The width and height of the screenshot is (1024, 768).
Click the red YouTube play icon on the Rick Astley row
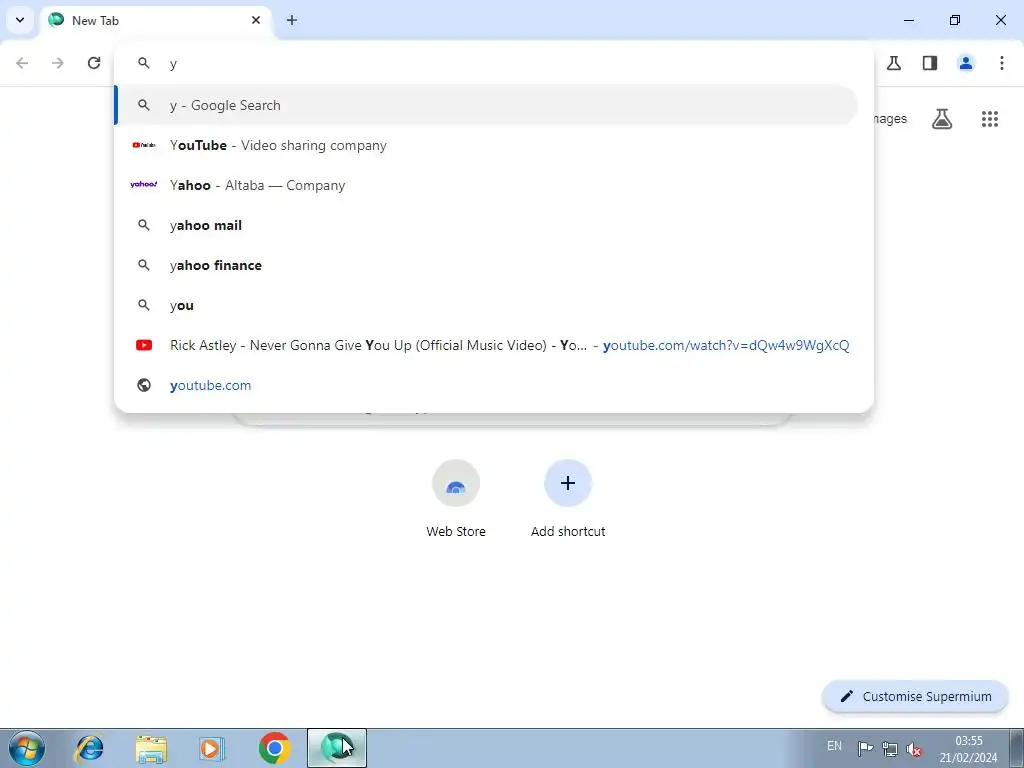[144, 345]
